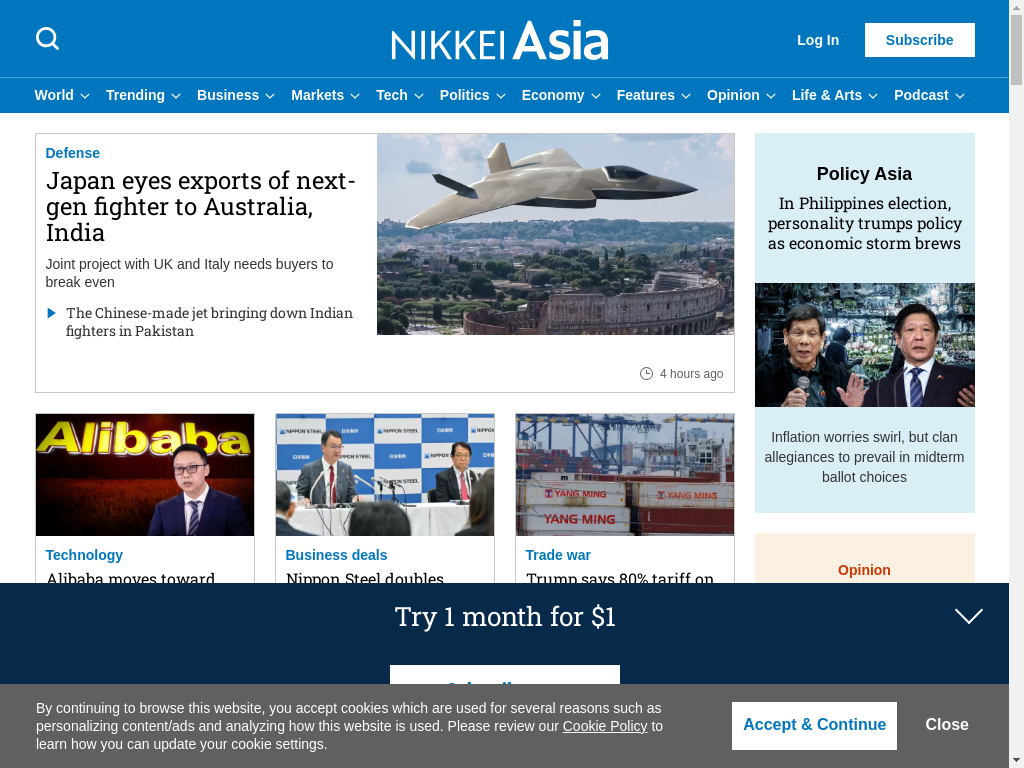Open the Tech section
This screenshot has height=768, width=1024.
(392, 95)
